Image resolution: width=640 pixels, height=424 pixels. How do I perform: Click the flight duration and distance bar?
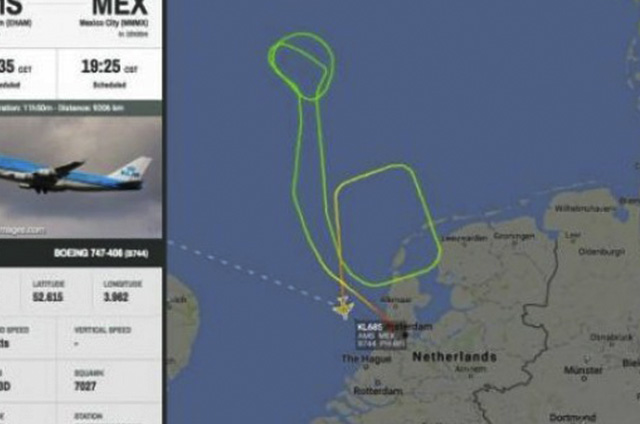(81, 108)
